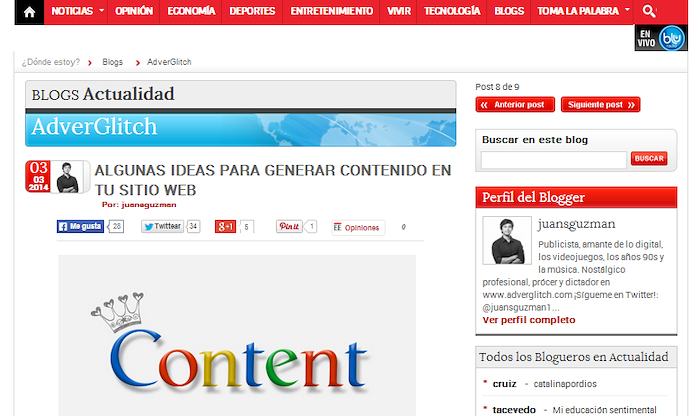This screenshot has width=700, height=416.
Task: Click the Buscar button
Action: click(x=649, y=158)
